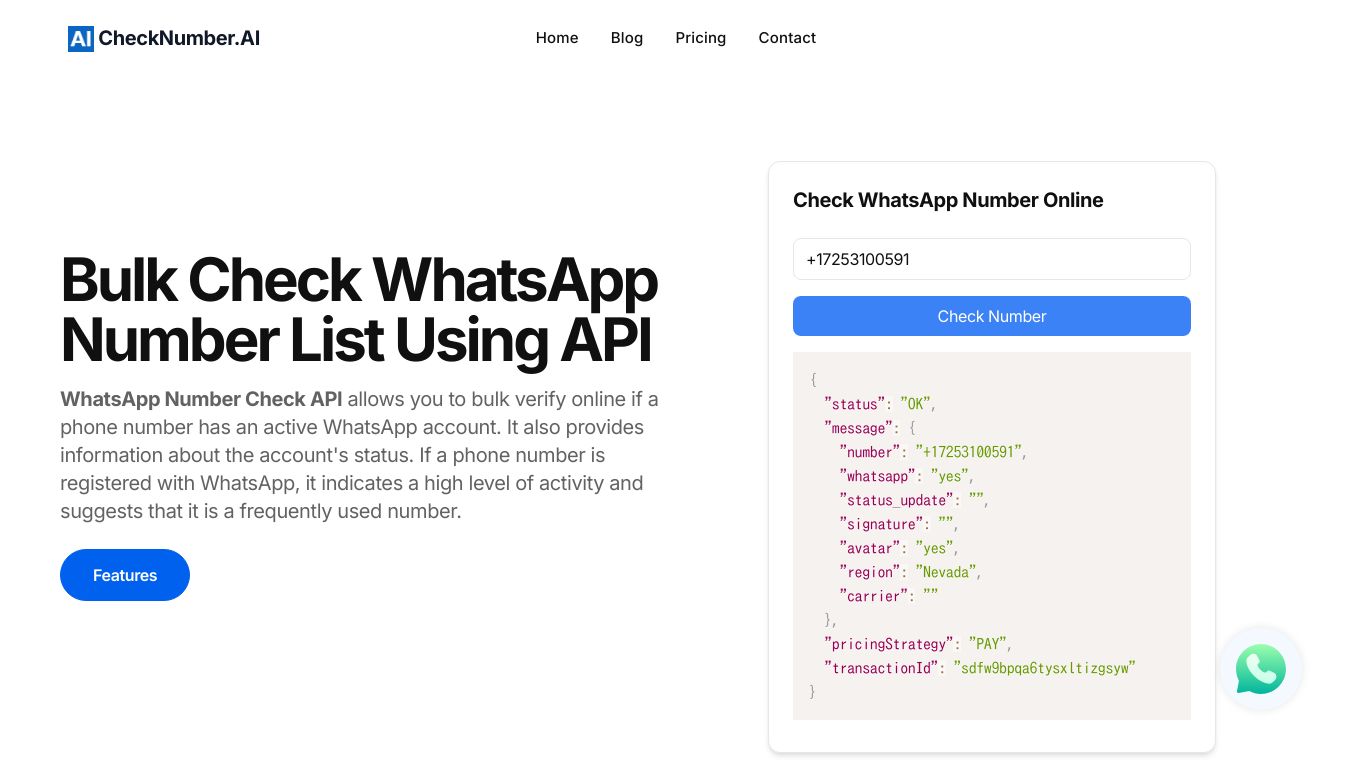Click the bold "WhatsApp Number Check API" text

pyautogui.click(x=201, y=399)
